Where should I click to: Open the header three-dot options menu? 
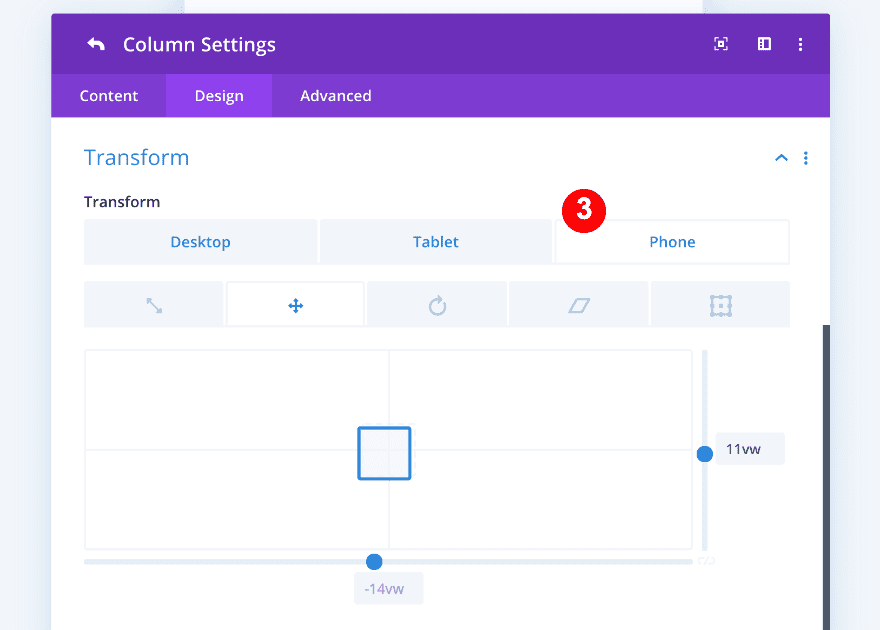point(801,44)
